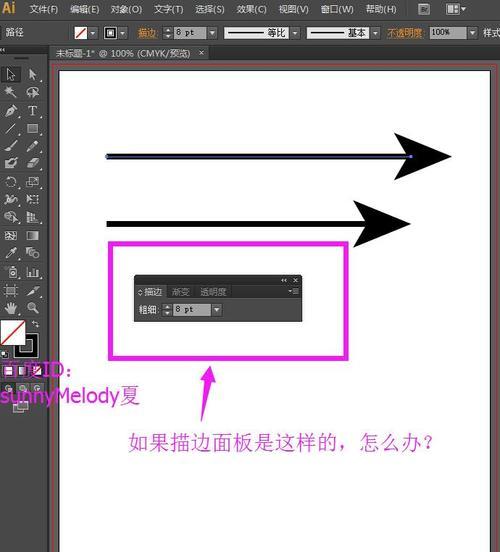Select the Free Transform tool
500x552 pixels.
[32, 199]
